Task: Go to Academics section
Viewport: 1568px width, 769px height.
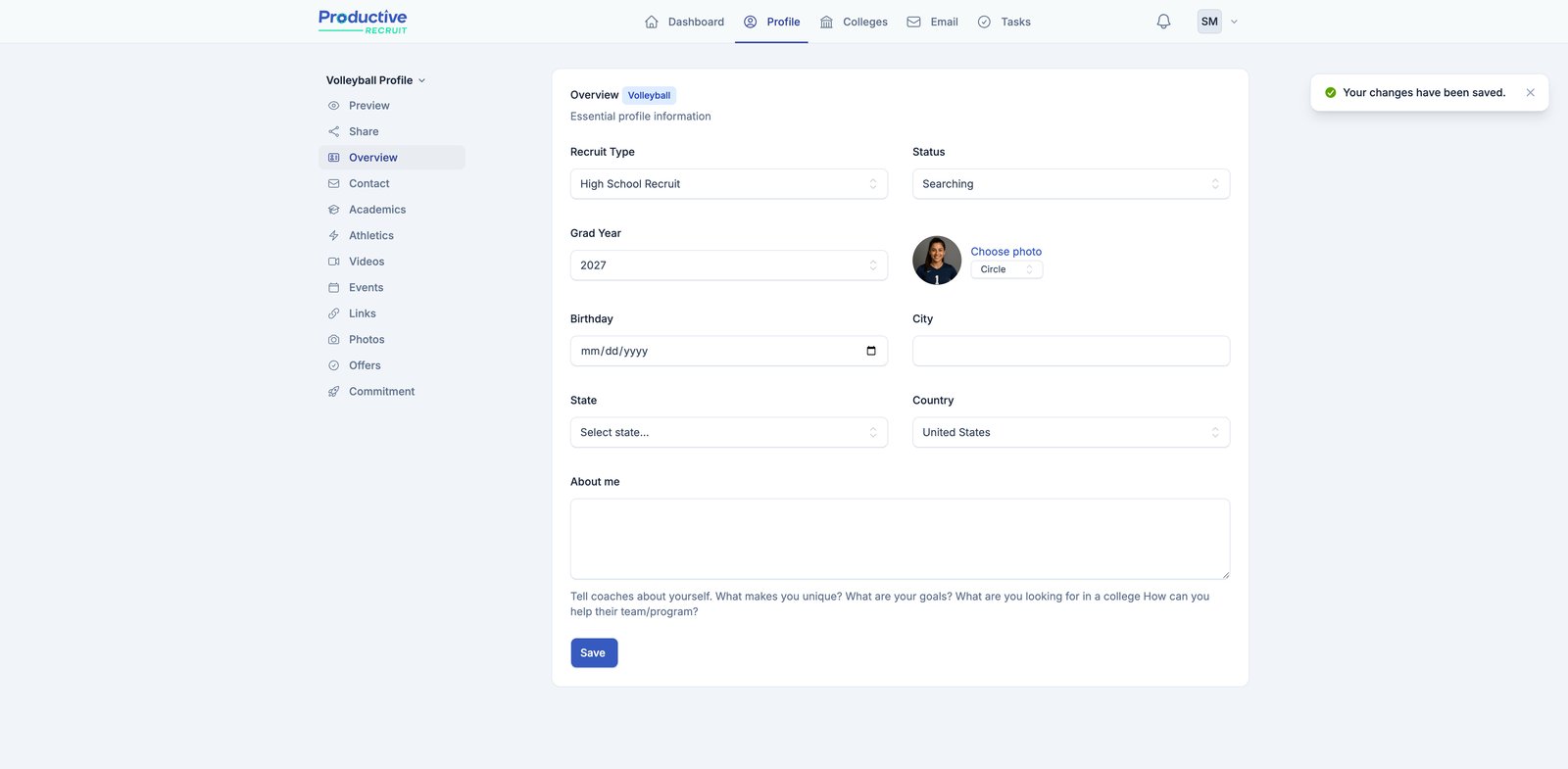Action: click(x=376, y=210)
